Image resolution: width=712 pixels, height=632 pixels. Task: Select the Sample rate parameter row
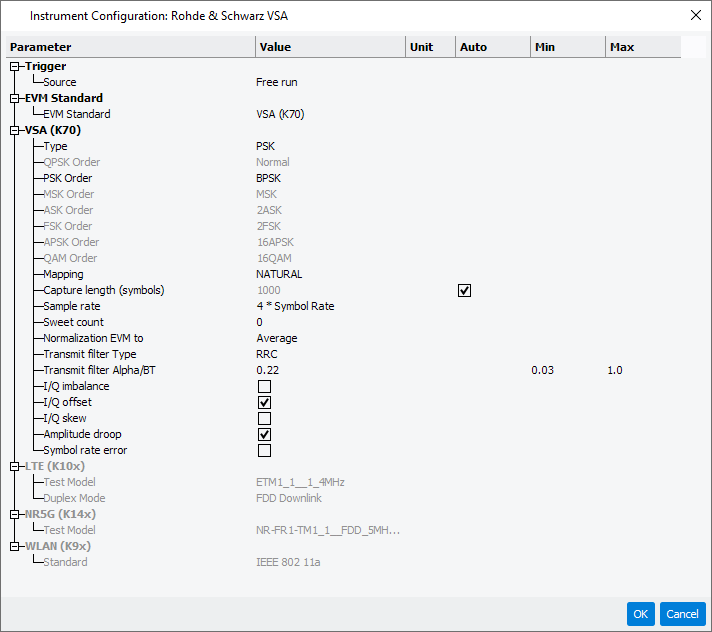click(x=72, y=306)
